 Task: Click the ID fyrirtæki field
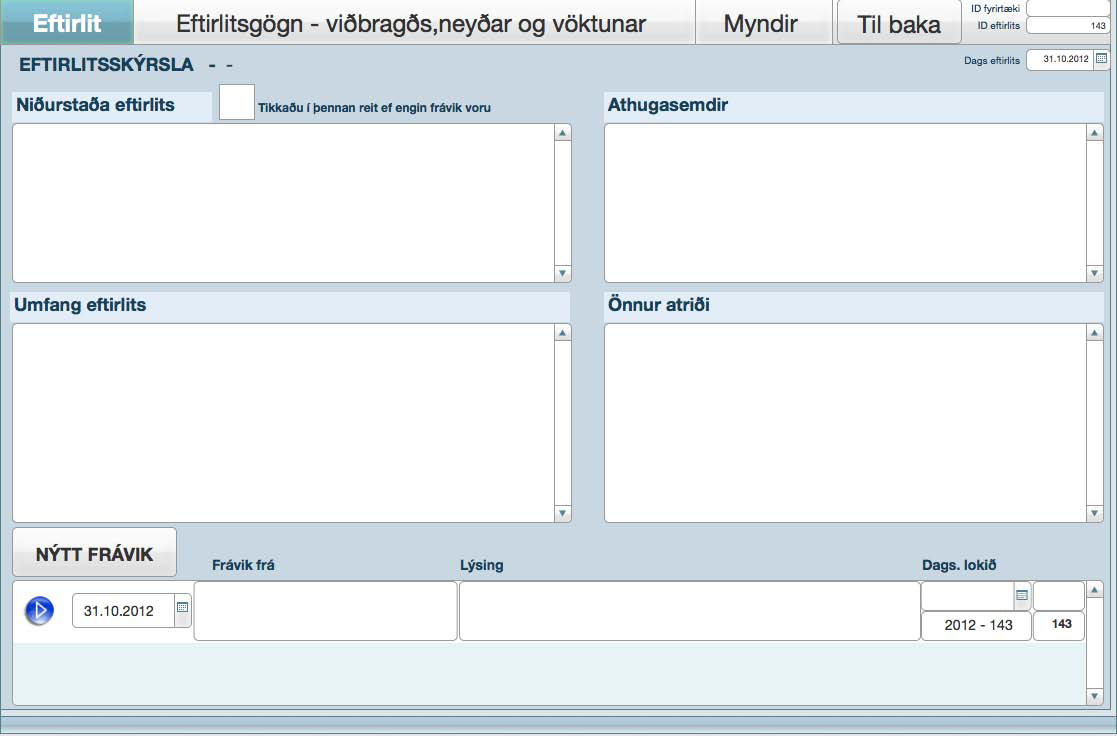(x=1068, y=9)
